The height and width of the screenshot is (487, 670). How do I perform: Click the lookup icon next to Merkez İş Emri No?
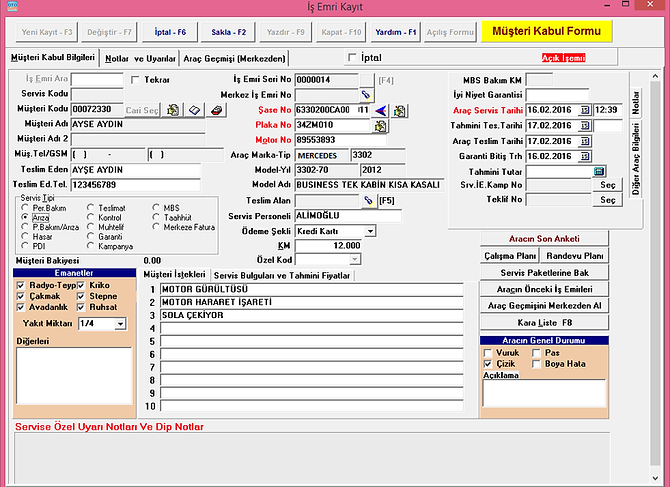pyautogui.click(x=366, y=95)
